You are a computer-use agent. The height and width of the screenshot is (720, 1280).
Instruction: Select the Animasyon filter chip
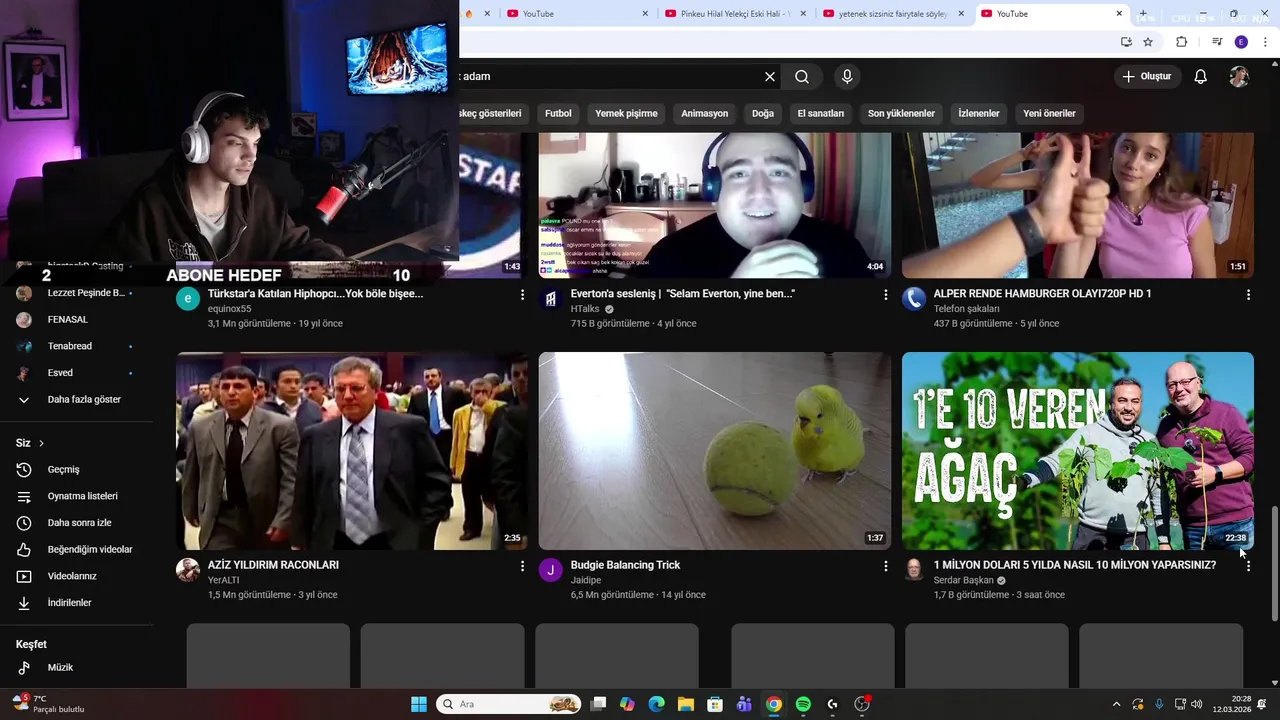click(705, 113)
